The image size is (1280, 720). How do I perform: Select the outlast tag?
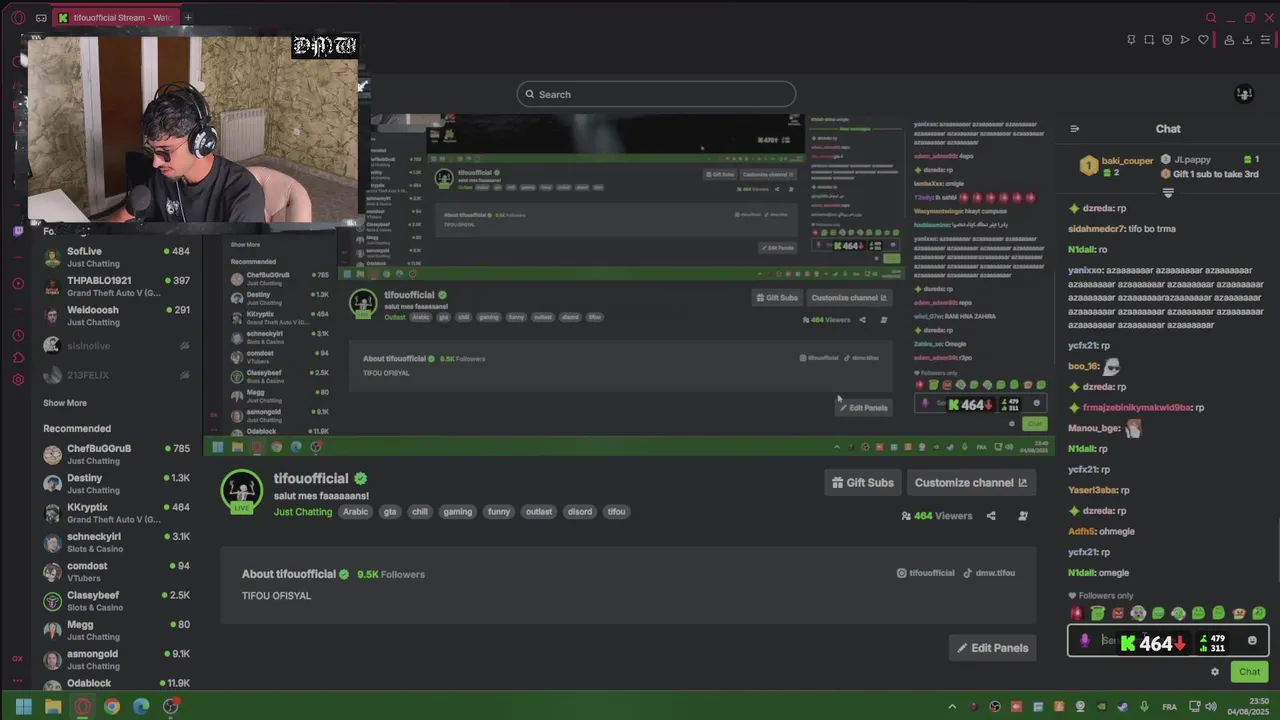coord(539,512)
